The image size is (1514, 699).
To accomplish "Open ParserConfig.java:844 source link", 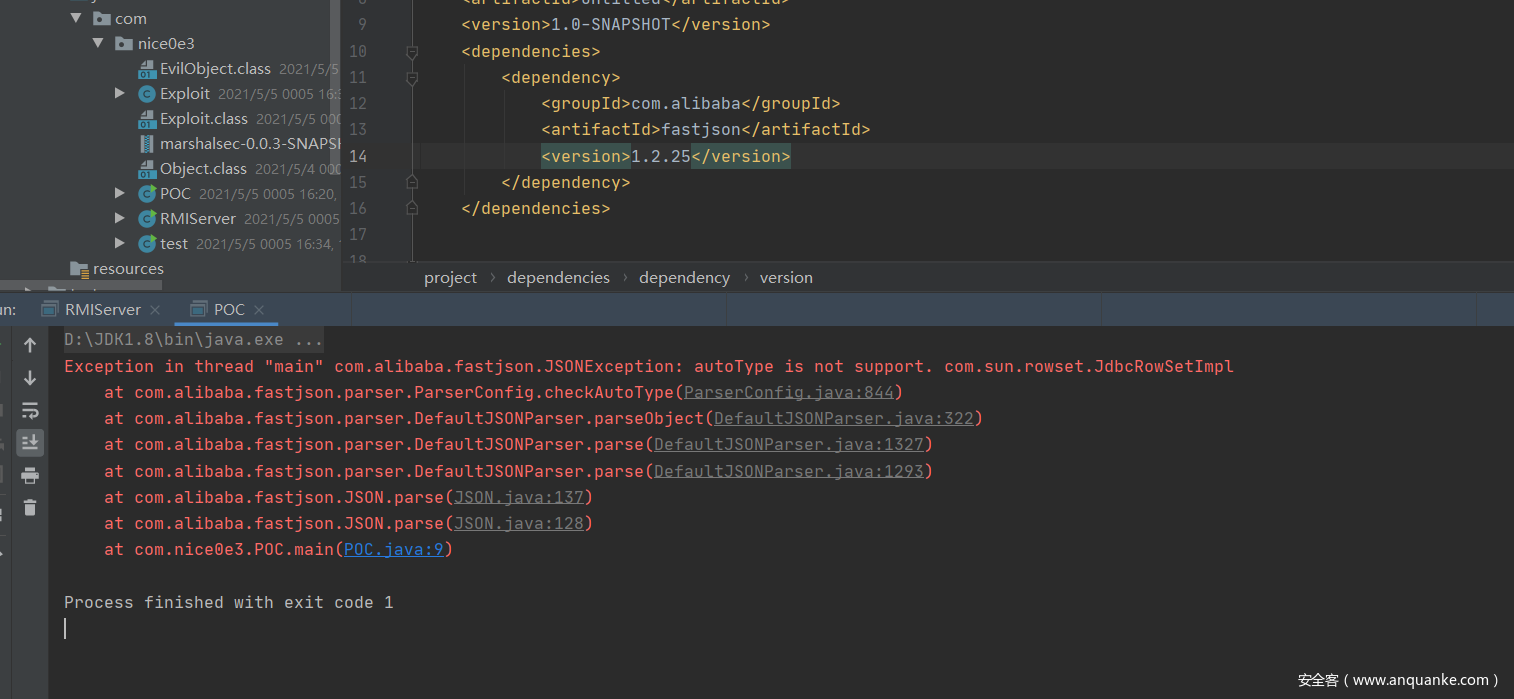I will click(788, 392).
